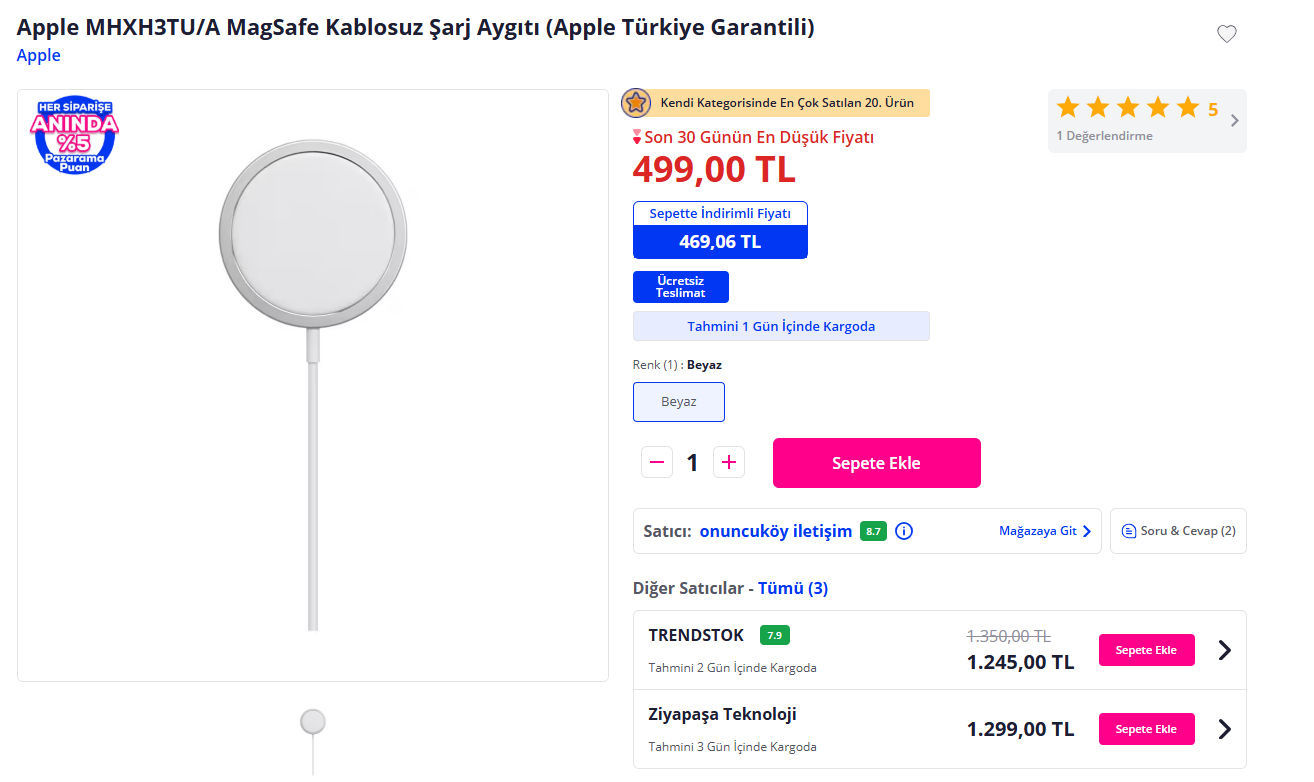Viewport: 1314px width, 782px height.
Task: Click the %5 Pazarama Puan badge
Action: click(x=75, y=135)
